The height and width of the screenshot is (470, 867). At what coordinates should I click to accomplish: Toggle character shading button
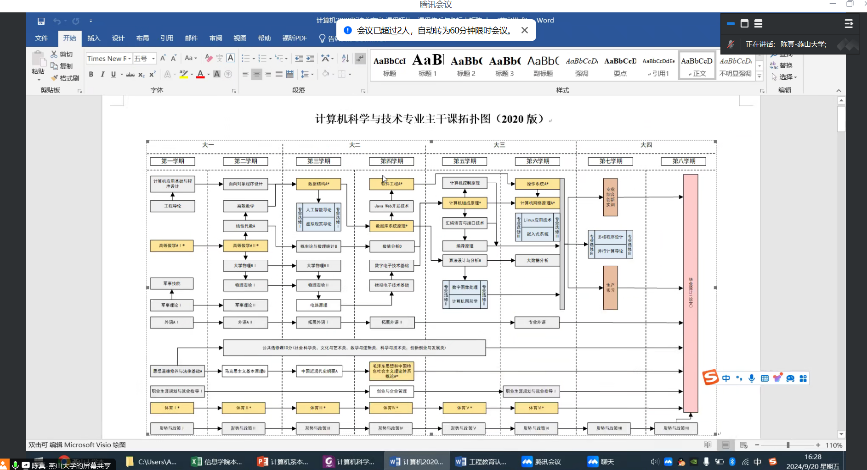click(x=217, y=74)
